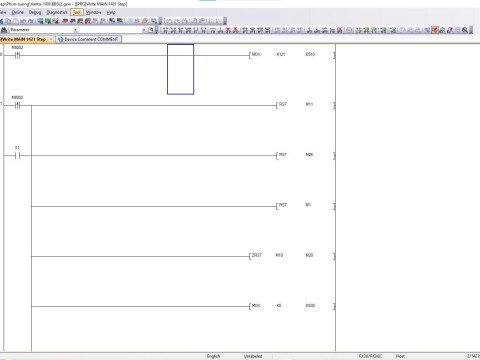Delete vertical line tool with red X
The height and width of the screenshot is (360, 480).
pos(236,30)
